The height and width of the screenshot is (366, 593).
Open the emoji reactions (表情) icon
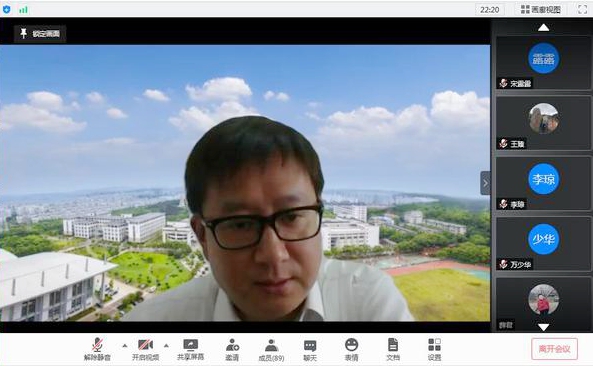(x=351, y=349)
